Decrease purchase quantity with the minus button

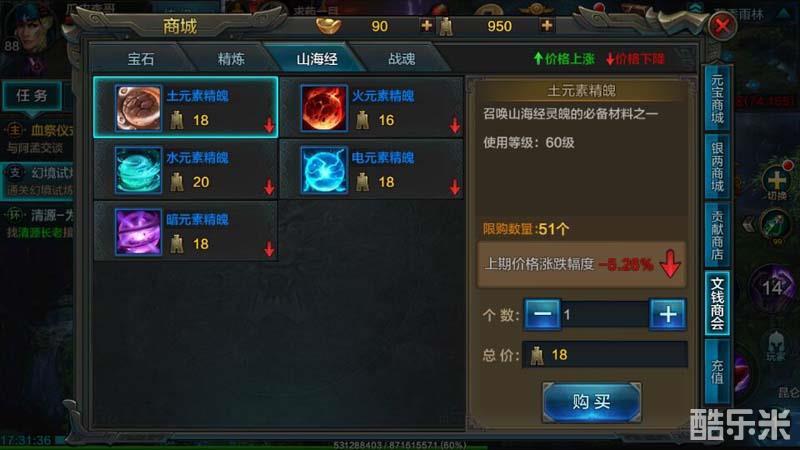[x=542, y=314]
